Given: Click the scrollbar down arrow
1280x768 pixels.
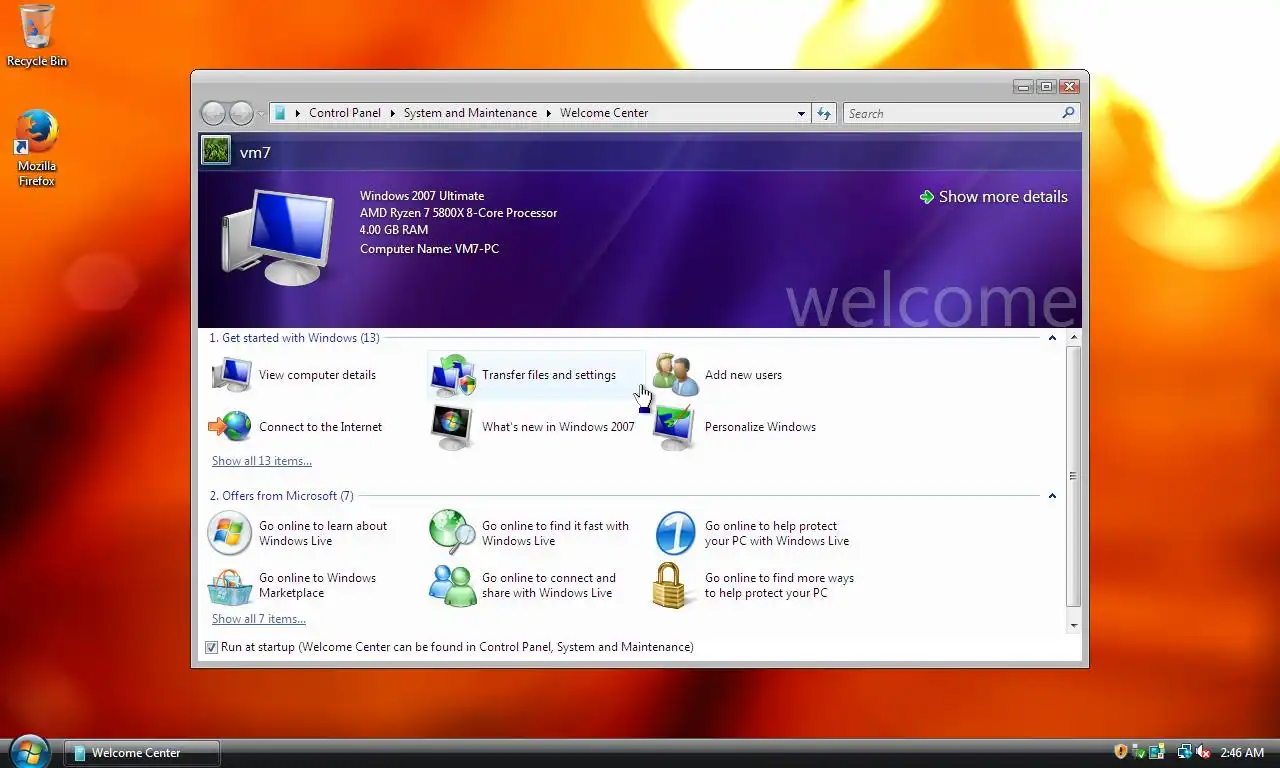Looking at the screenshot, I should click(1073, 625).
